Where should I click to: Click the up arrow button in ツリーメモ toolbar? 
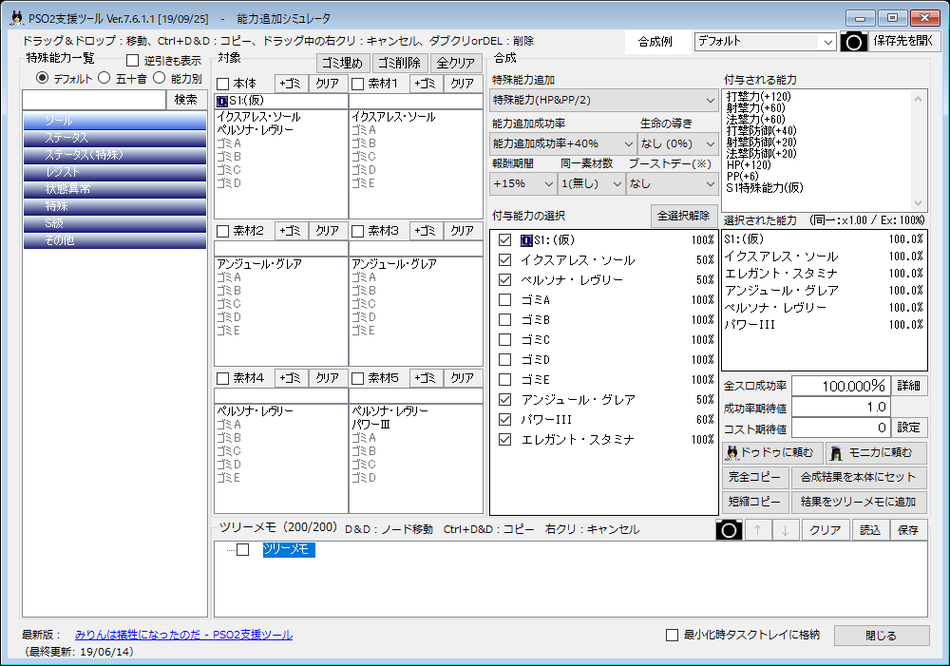(757, 530)
